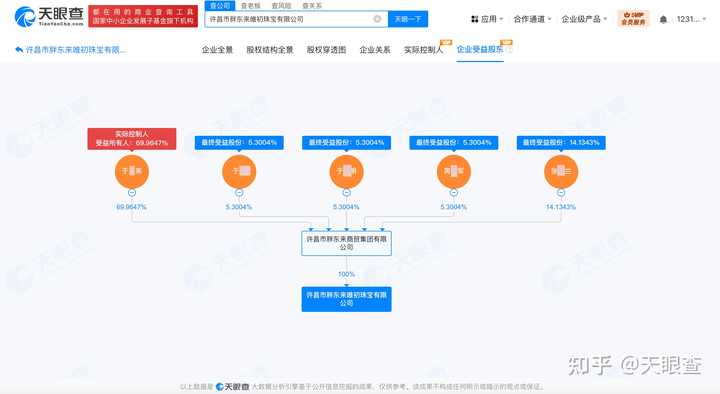Expand the 合作通道 dropdown menu

click(532, 19)
